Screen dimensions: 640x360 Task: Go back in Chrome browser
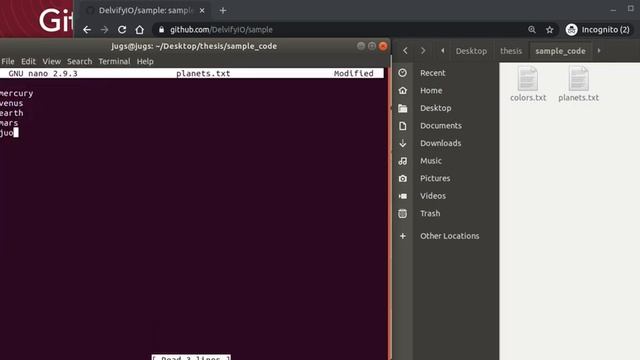pyautogui.click(x=87, y=30)
